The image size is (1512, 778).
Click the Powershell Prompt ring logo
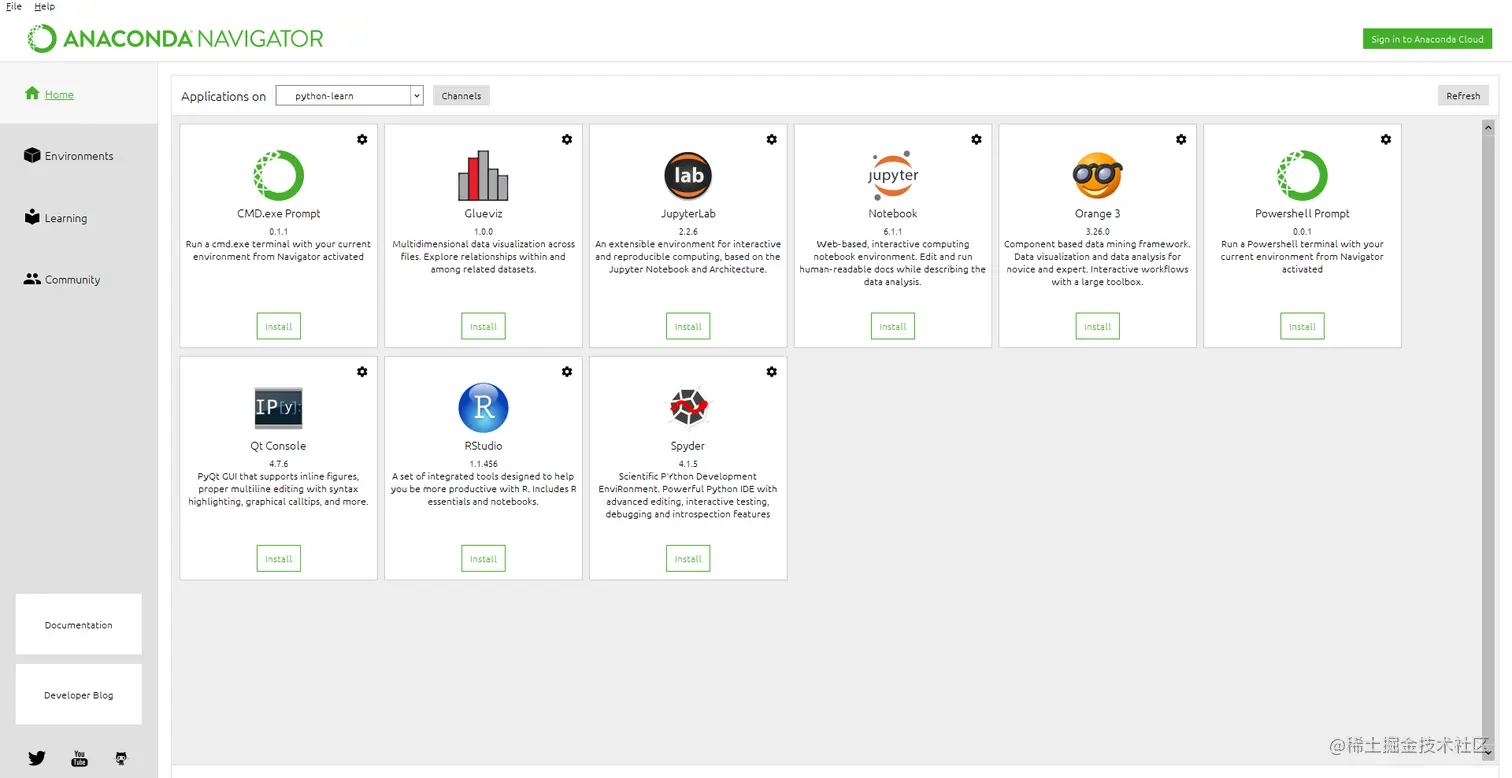tap(1302, 176)
